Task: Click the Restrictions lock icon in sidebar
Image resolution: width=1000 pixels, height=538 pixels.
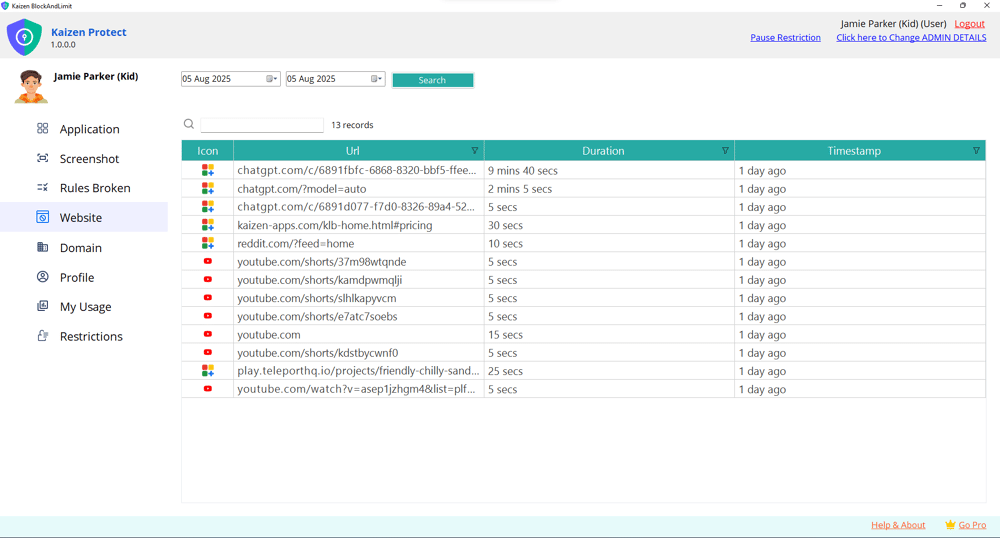Action: (x=42, y=336)
